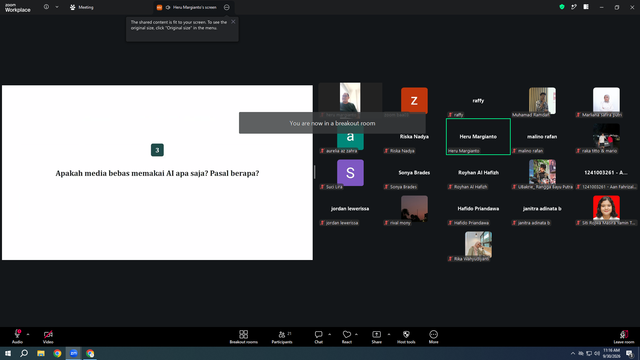Click the green encryption shield icon
Screen dimensions: 640x360
(x=562, y=7)
